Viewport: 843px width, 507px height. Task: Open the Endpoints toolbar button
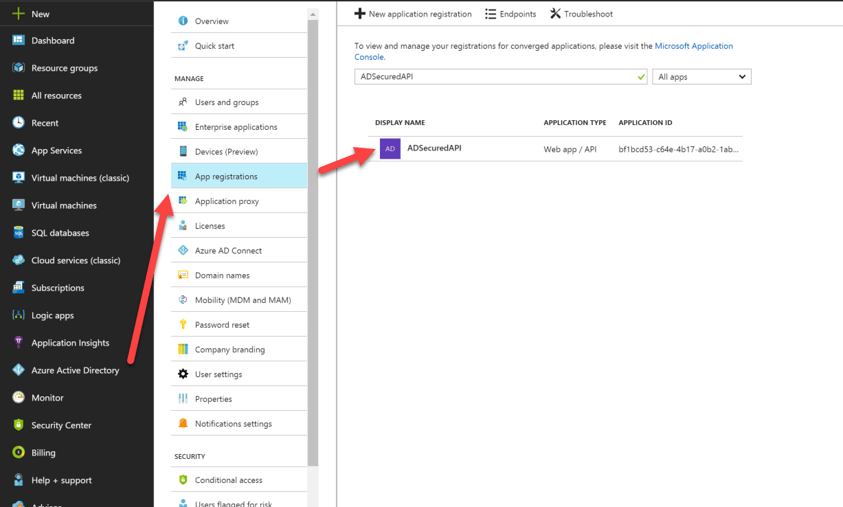[510, 13]
